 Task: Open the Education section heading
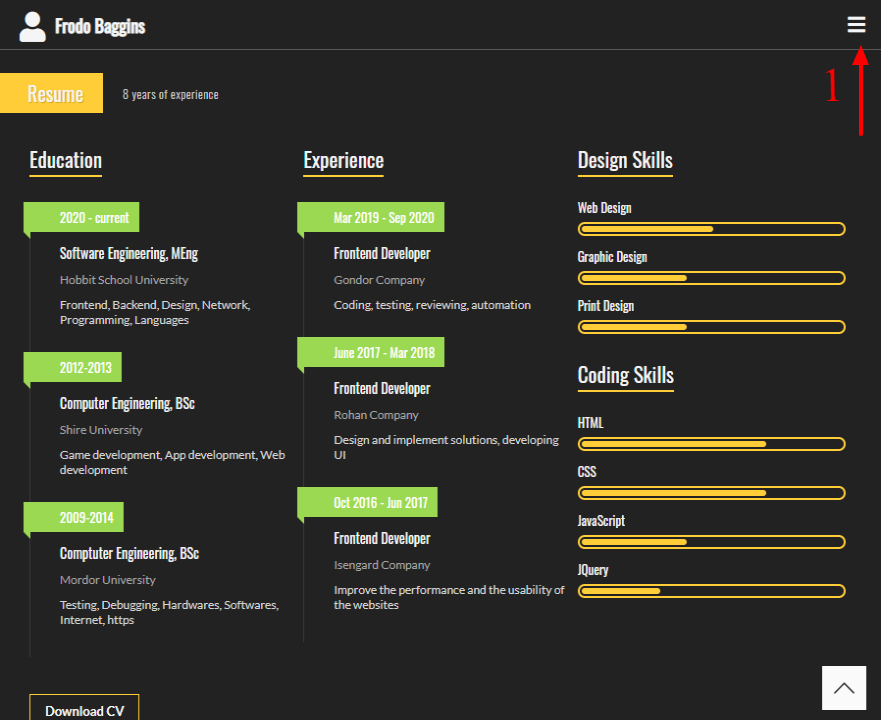coord(65,160)
